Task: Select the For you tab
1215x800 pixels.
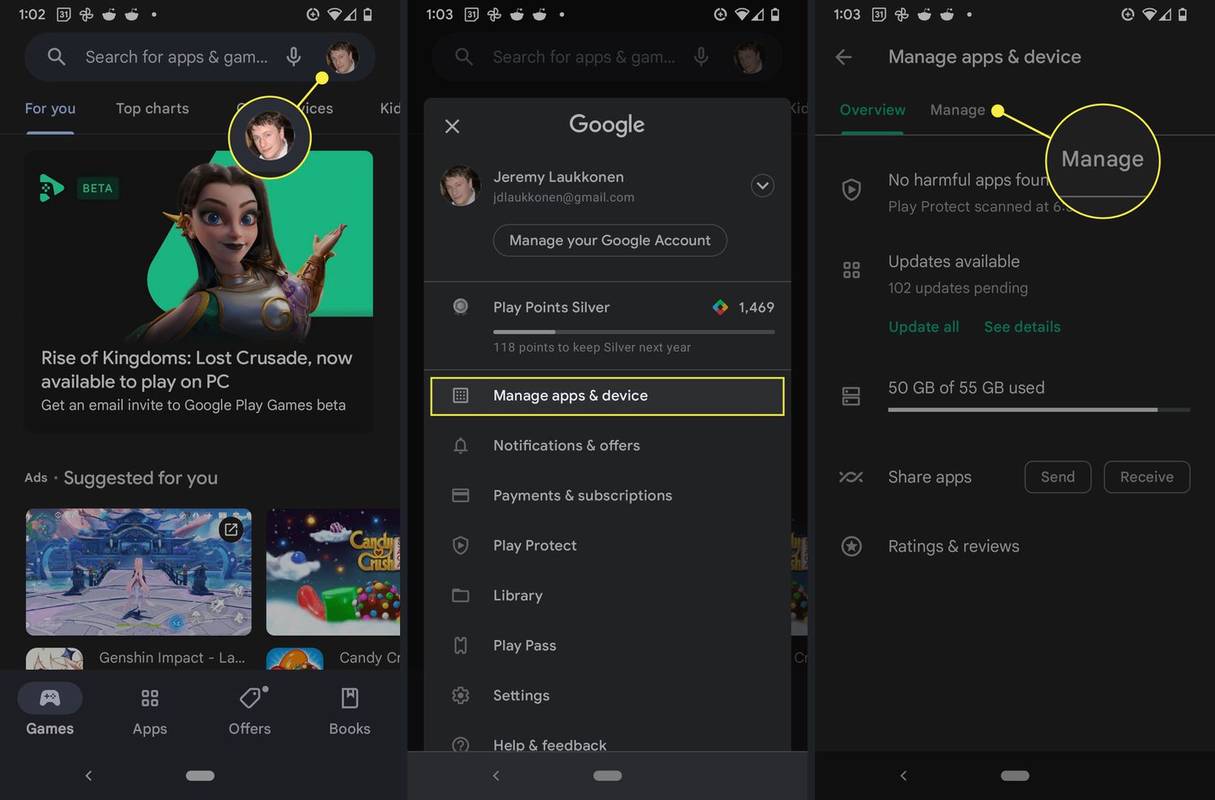Action: (50, 108)
